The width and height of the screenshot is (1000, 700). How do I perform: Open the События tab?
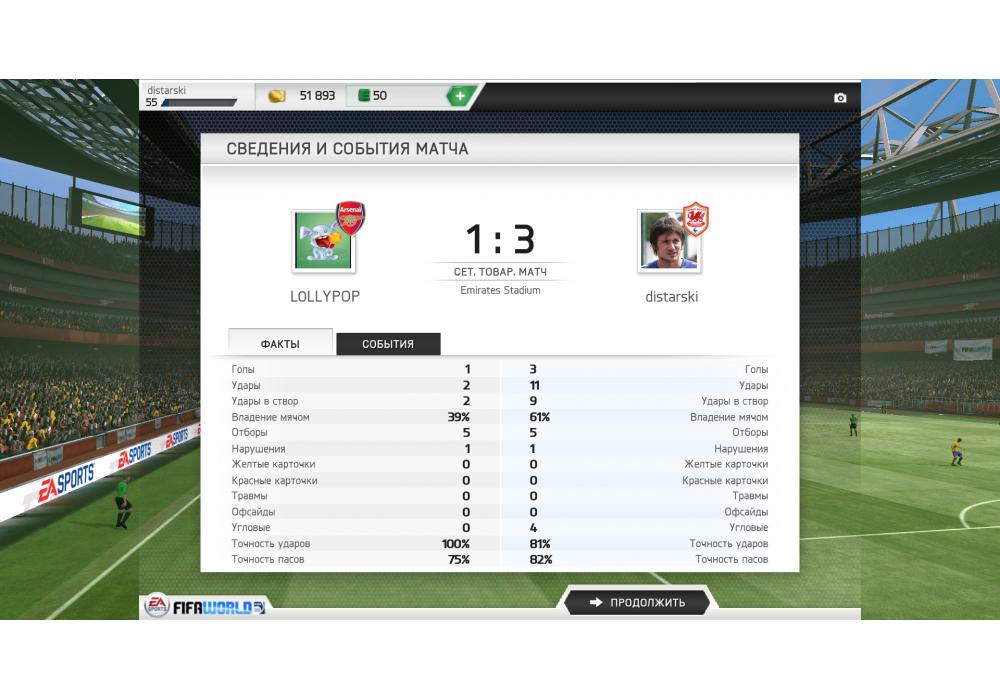click(x=388, y=344)
